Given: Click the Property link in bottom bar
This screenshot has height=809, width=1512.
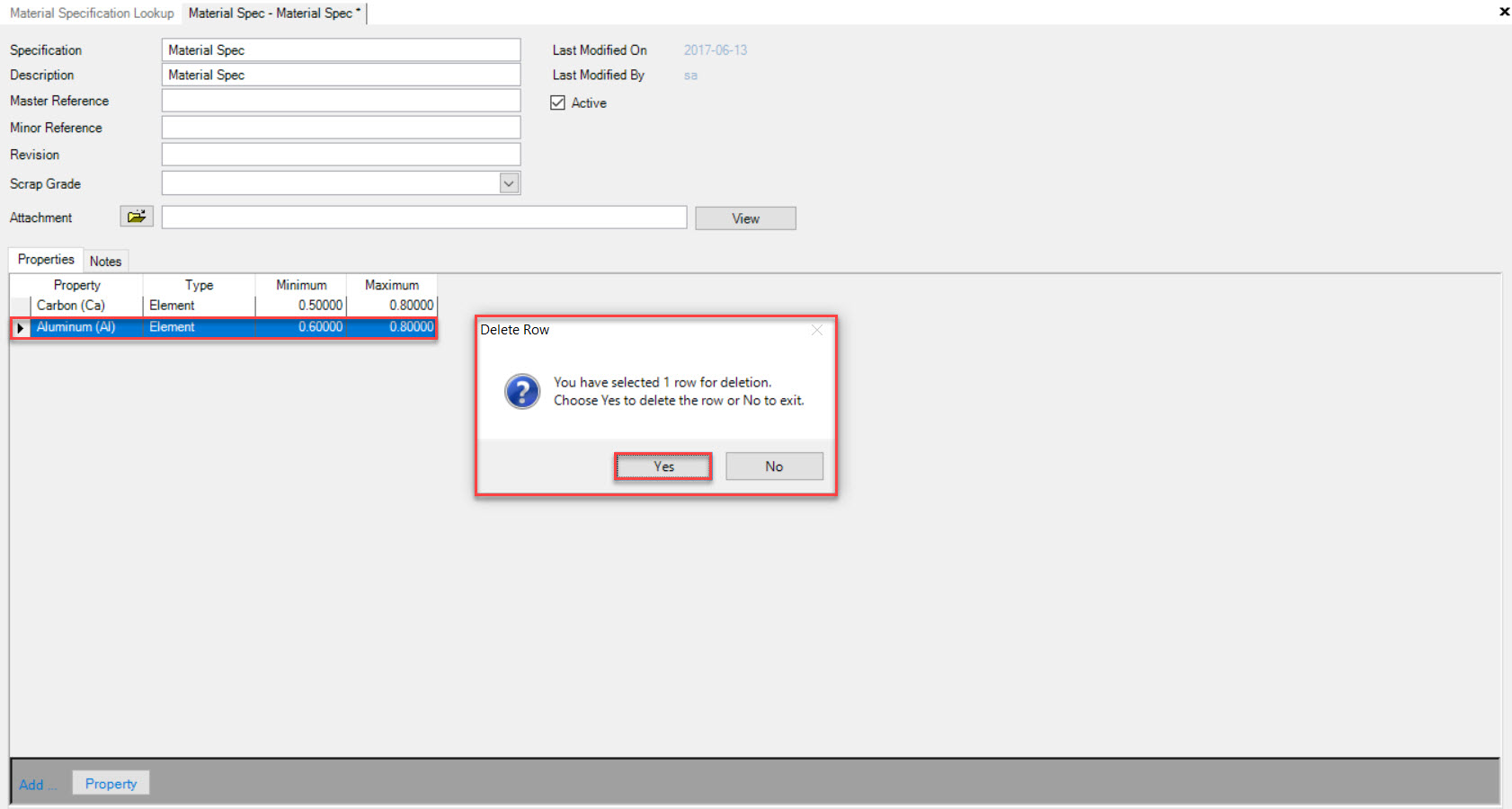Looking at the screenshot, I should 111,784.
